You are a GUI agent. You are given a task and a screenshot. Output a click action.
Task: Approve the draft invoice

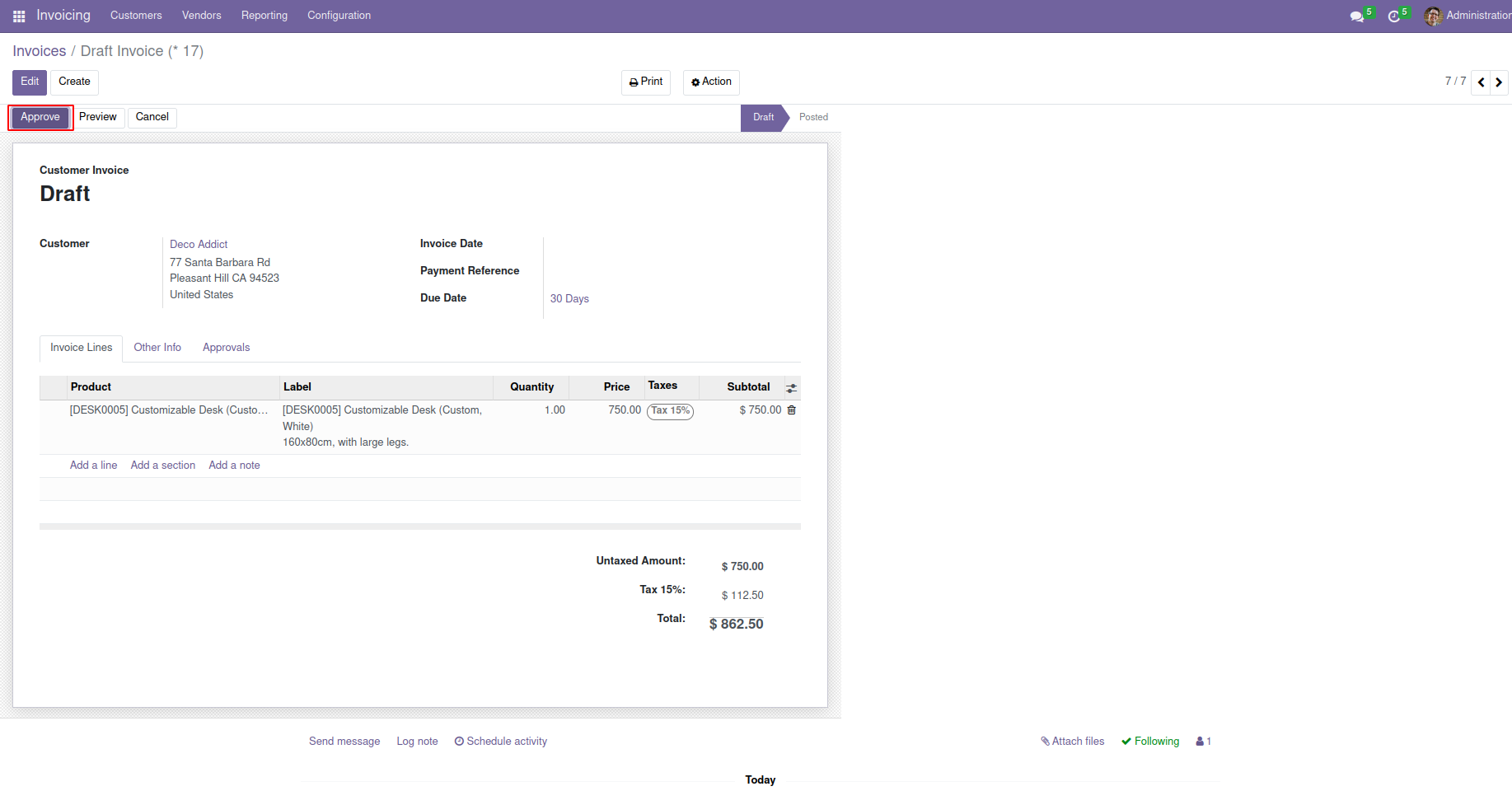[x=40, y=117]
